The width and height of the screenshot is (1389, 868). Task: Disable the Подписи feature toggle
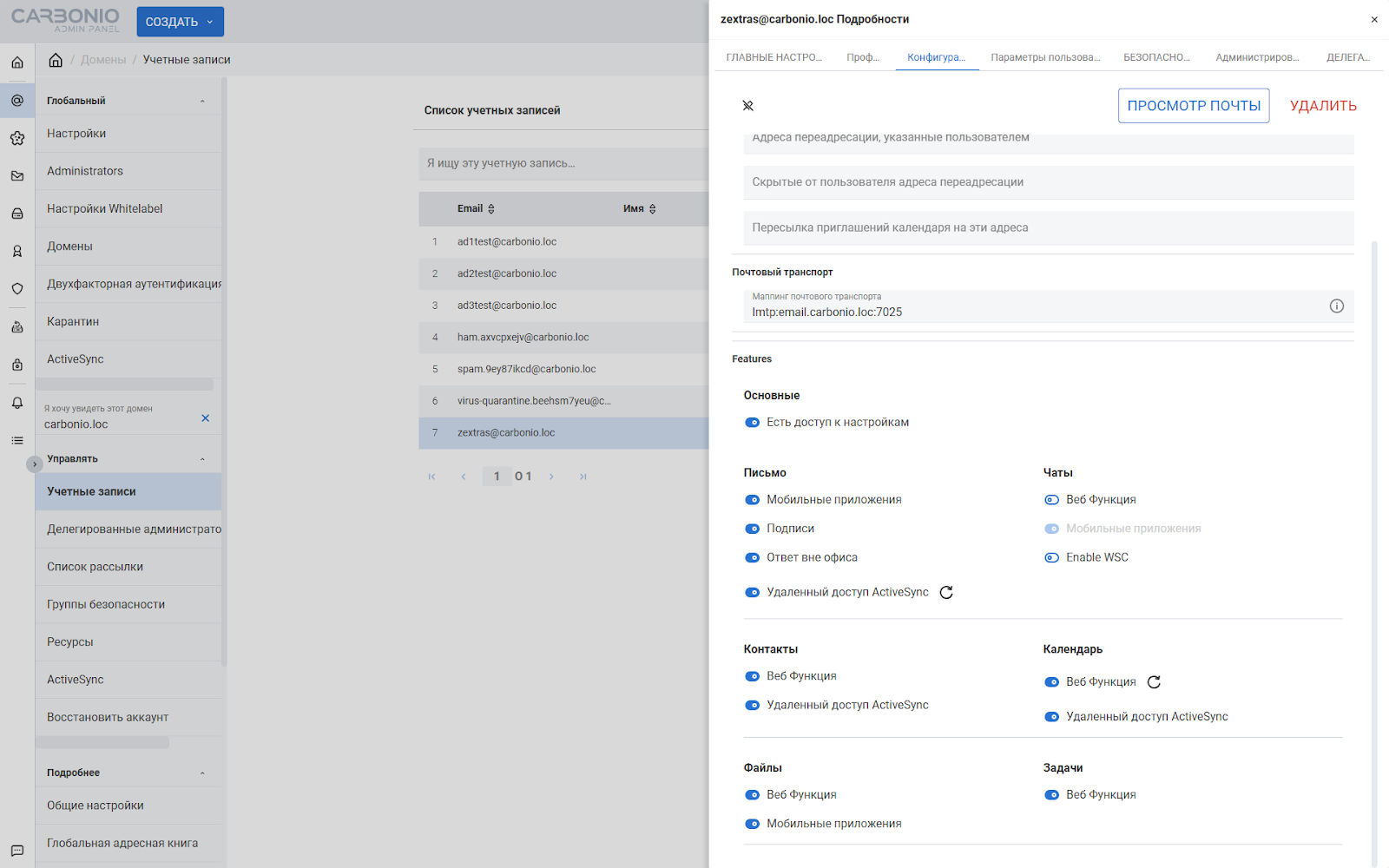point(753,529)
